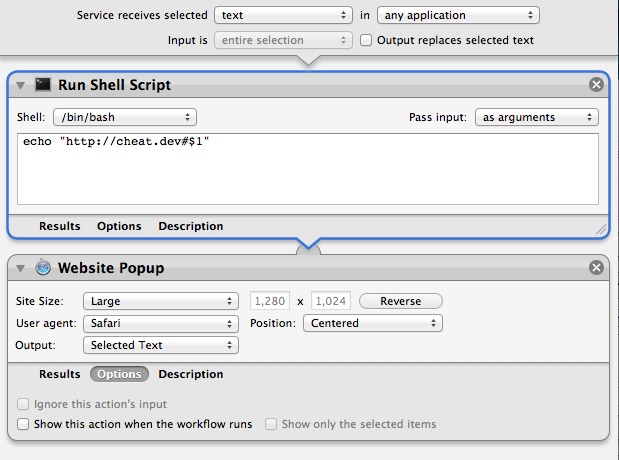This screenshot has width=619, height=460.
Task: Collapse the Website Popup action
Action: 21,268
